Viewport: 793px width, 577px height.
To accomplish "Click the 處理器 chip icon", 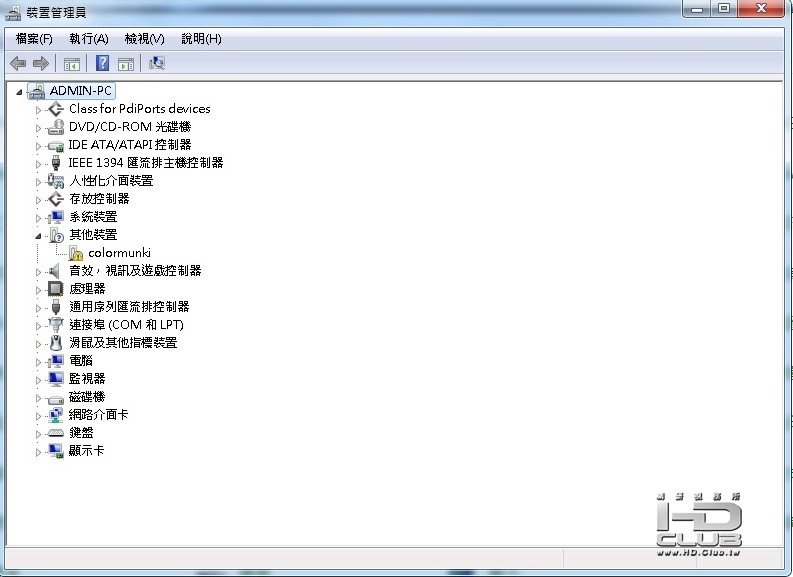I will coord(56,289).
